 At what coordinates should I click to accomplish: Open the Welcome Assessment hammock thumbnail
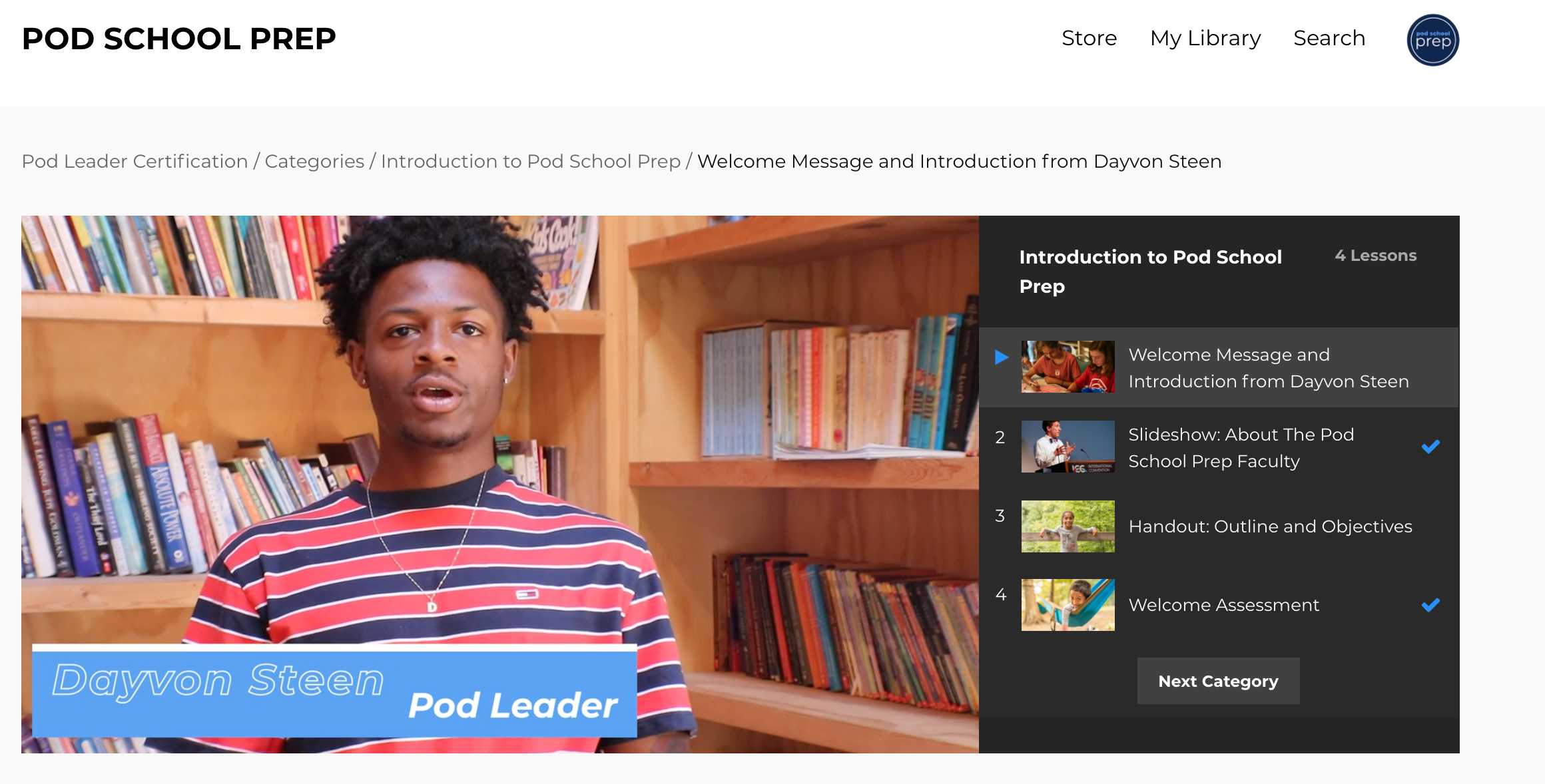(x=1068, y=605)
